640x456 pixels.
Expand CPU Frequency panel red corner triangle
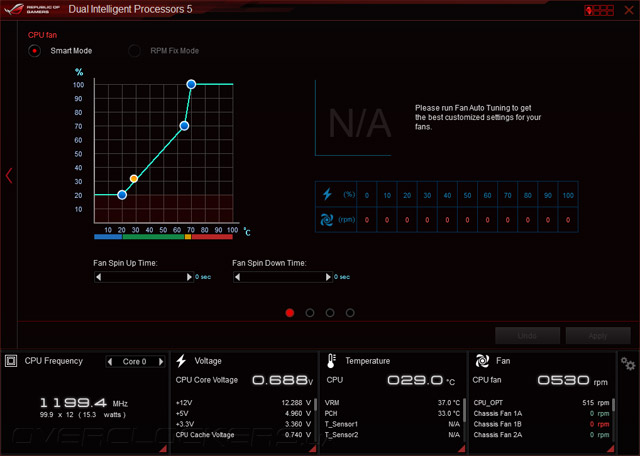click(163, 449)
